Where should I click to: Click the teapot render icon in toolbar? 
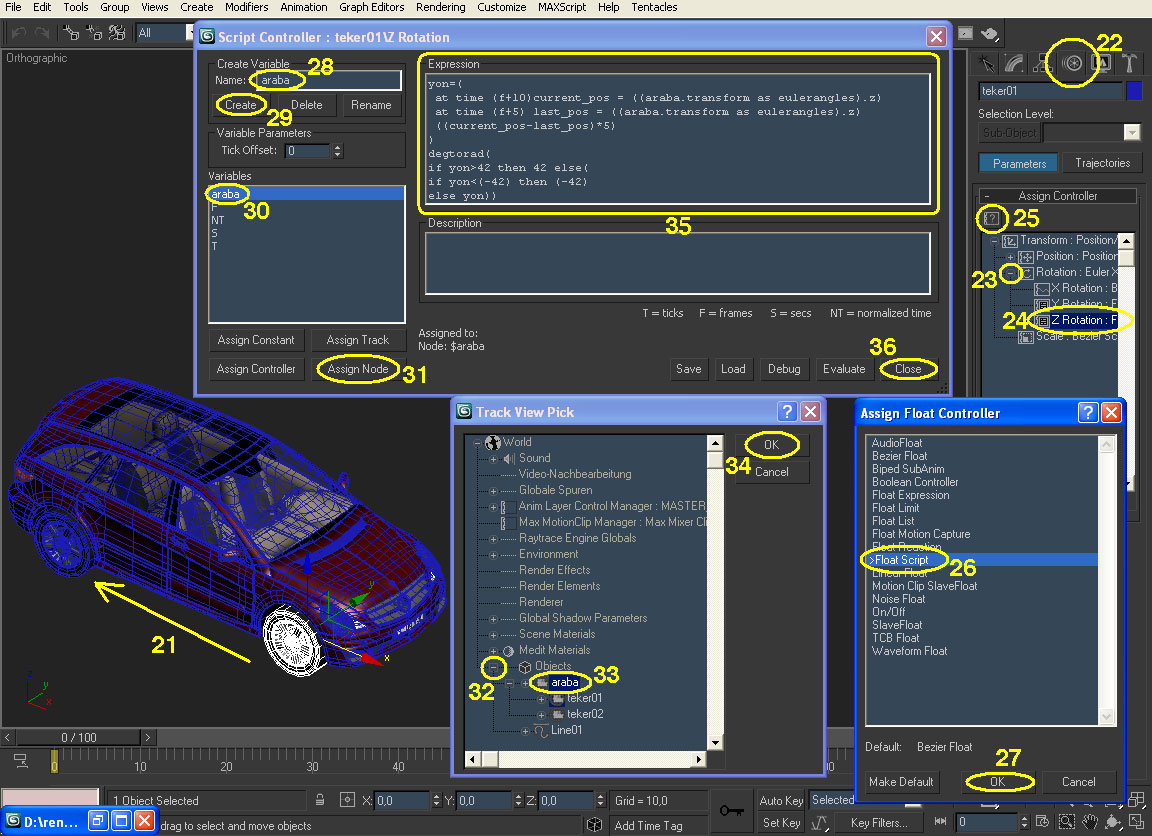click(x=989, y=33)
